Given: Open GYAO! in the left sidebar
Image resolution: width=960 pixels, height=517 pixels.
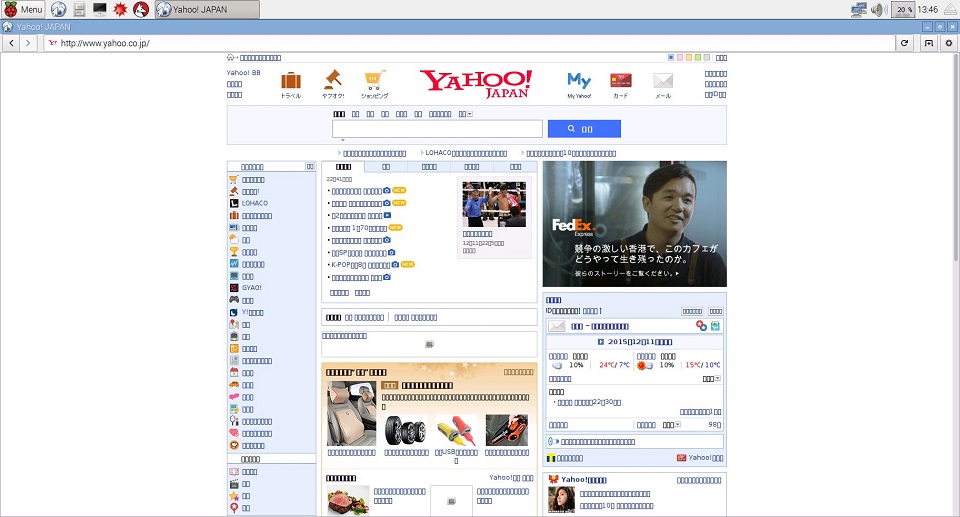Looking at the screenshot, I should click(252, 288).
